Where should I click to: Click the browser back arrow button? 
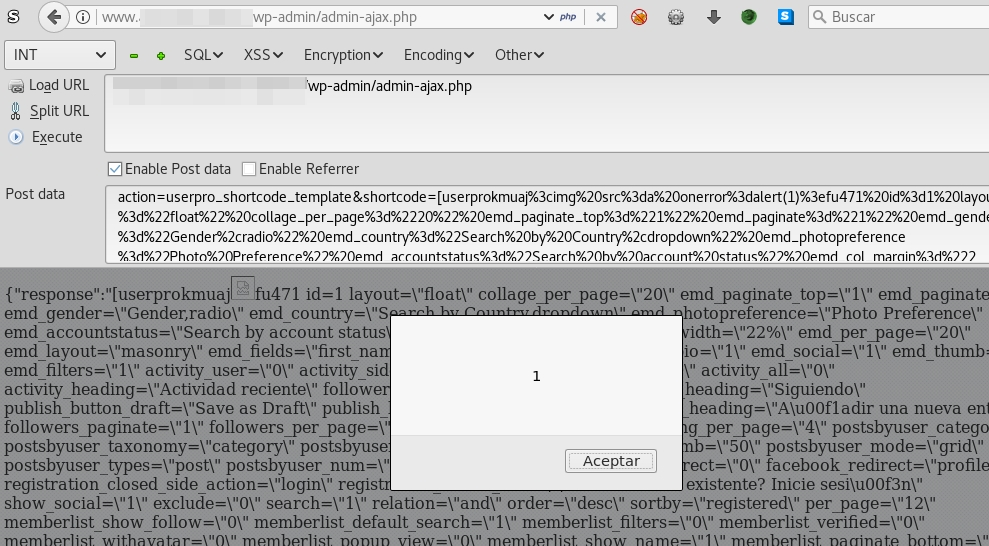53,17
